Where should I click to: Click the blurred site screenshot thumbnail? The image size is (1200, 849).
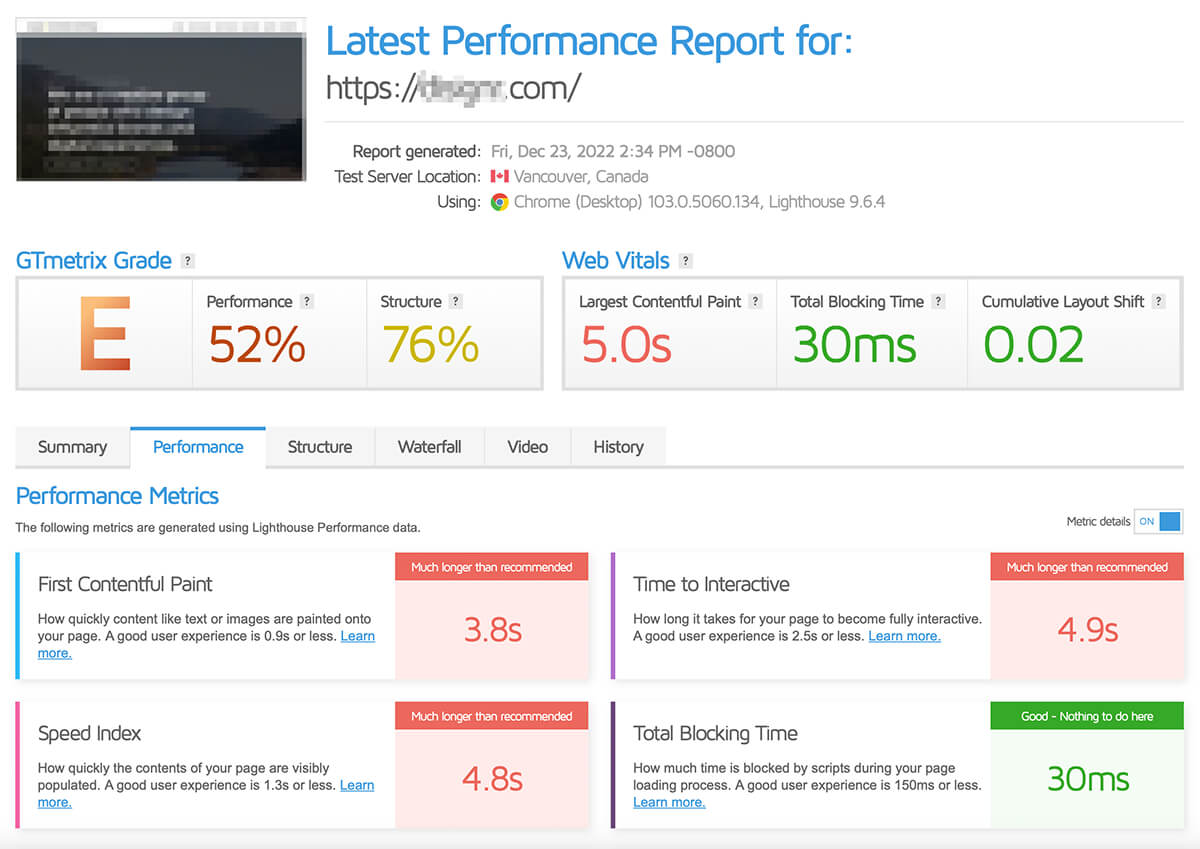pyautogui.click(x=161, y=100)
